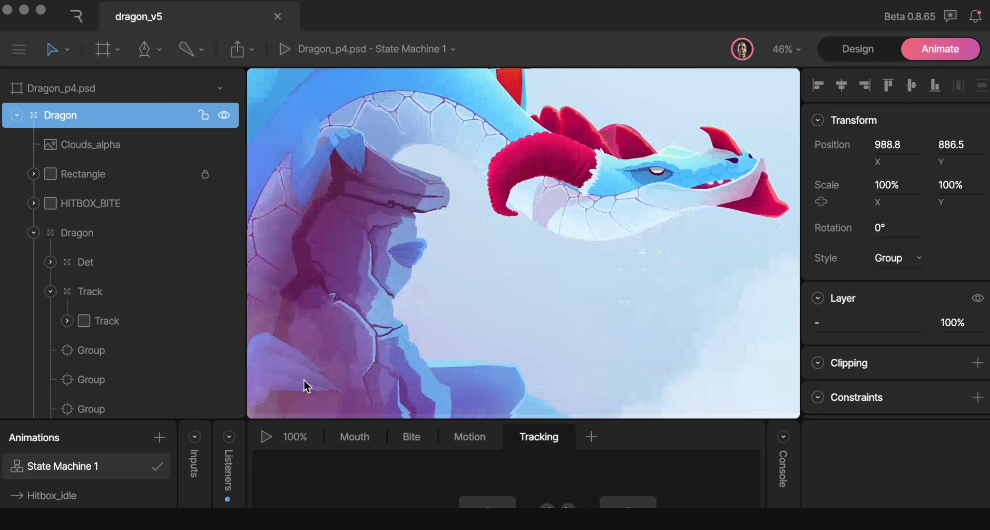Switch to the Motion layer tab
990x530 pixels.
click(470, 437)
